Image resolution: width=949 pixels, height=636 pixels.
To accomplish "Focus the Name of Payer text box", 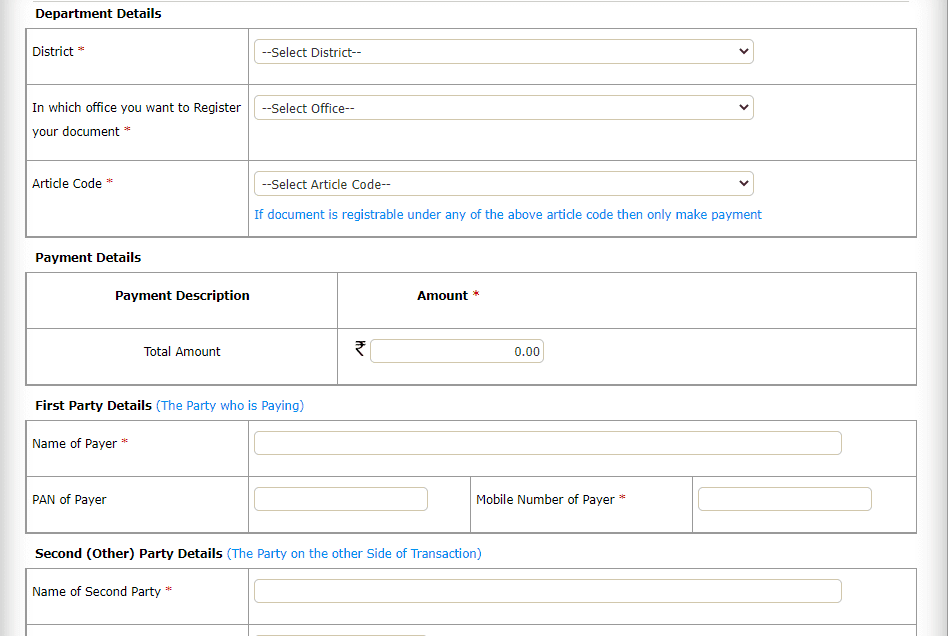I will click(x=547, y=444).
